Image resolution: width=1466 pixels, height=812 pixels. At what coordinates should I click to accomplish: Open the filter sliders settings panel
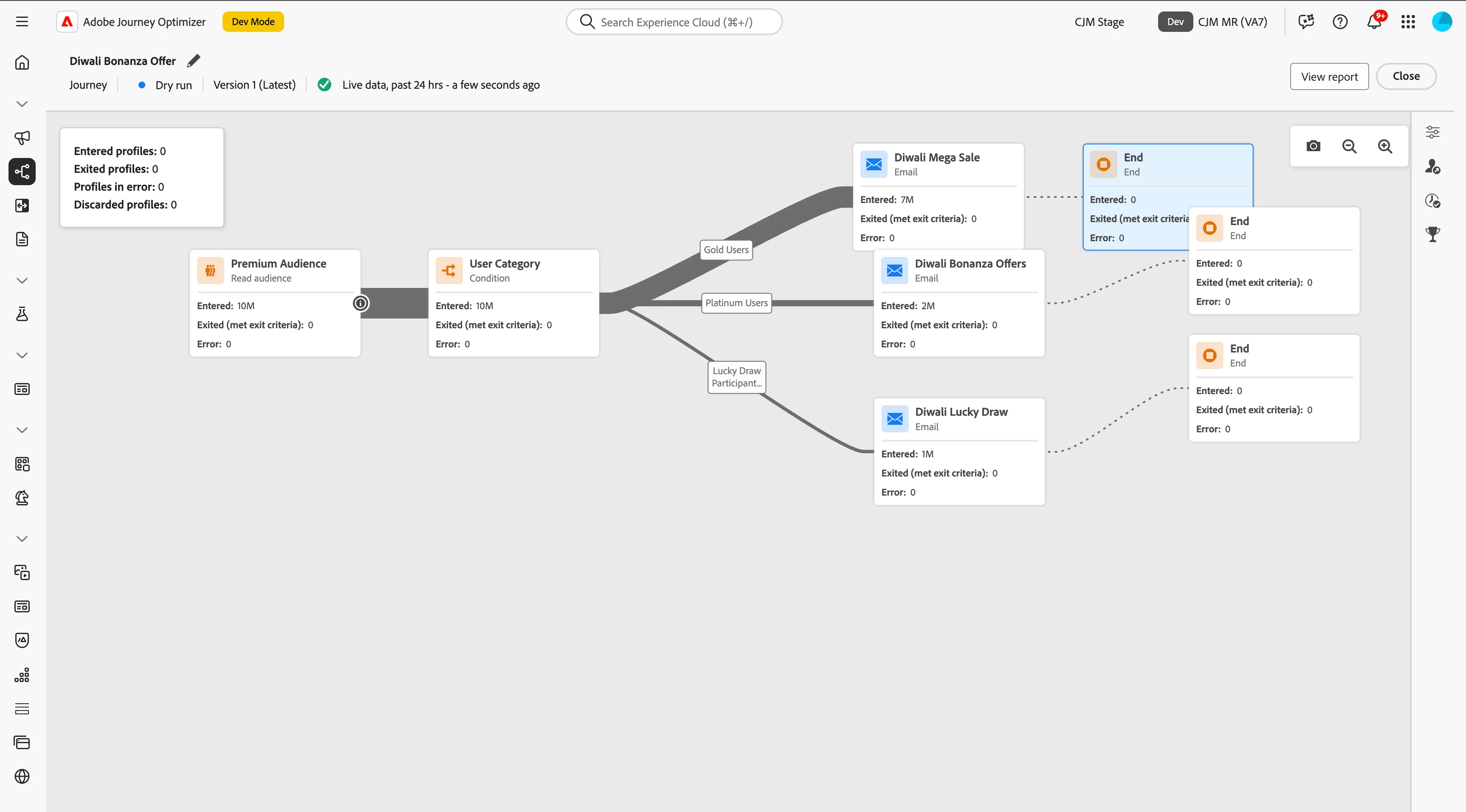pos(1432,133)
